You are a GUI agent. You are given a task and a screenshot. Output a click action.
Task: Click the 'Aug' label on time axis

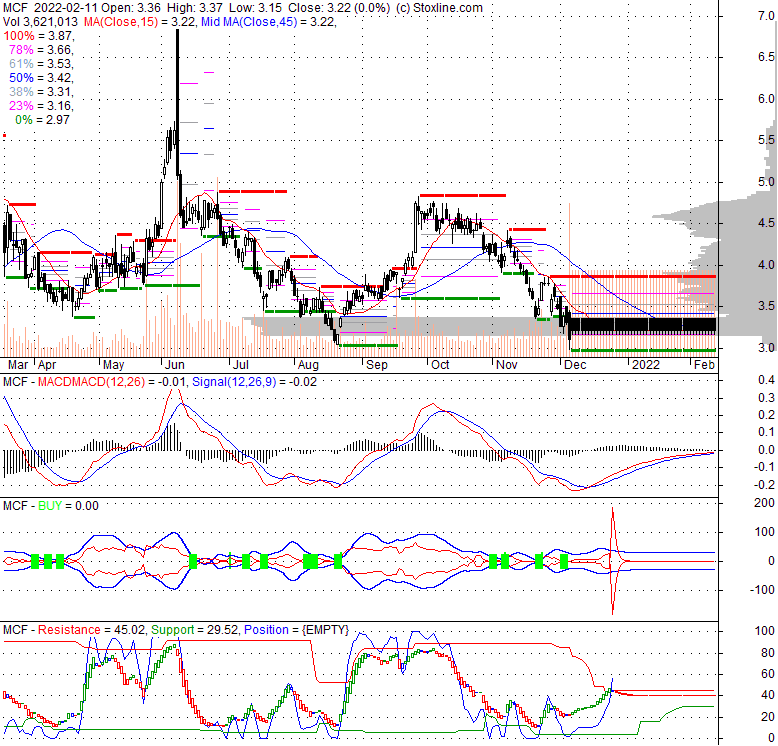pos(308,365)
